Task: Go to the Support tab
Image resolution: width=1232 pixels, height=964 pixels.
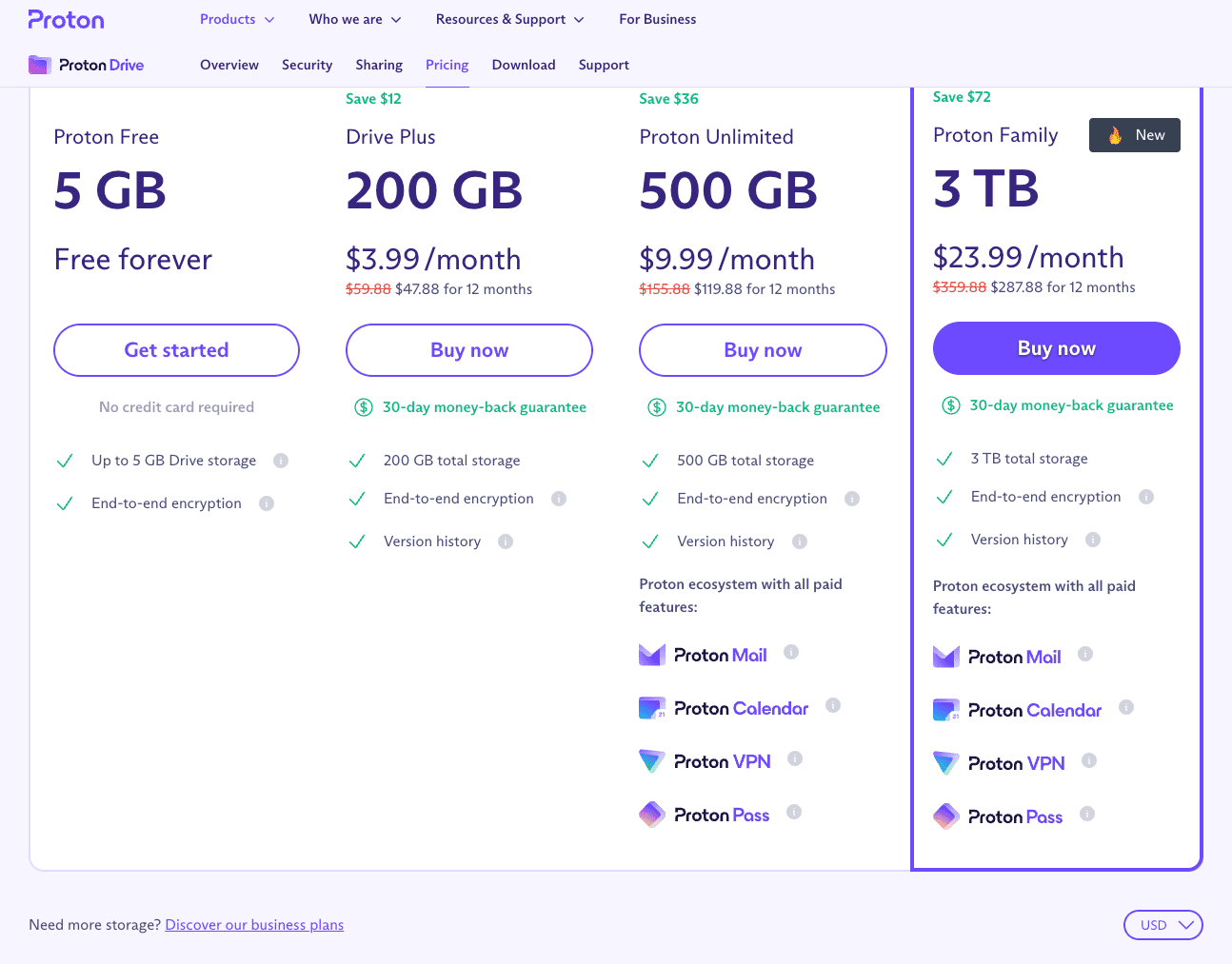Action: [604, 65]
